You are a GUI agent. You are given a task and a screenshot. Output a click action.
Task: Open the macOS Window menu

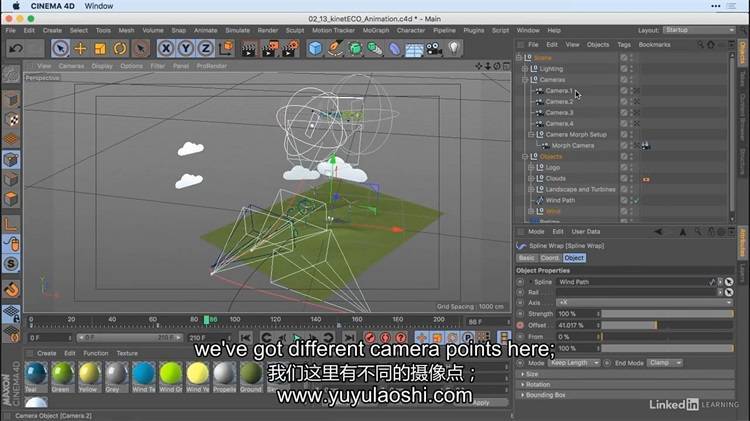coord(99,6)
